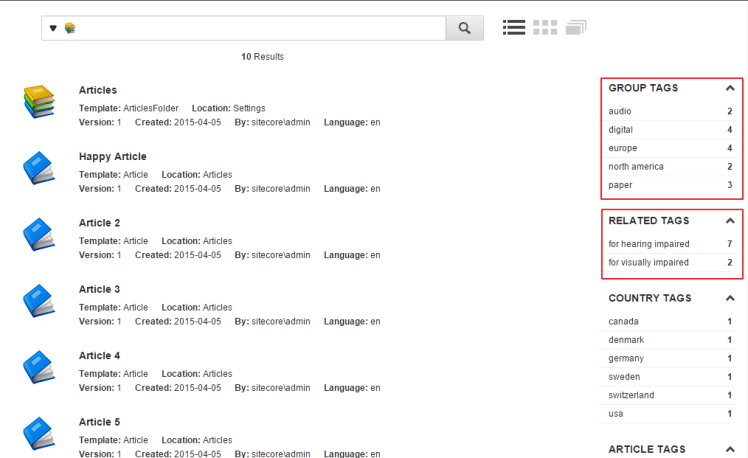Click the magnifier search button
This screenshot has width=748, height=458.
click(464, 28)
